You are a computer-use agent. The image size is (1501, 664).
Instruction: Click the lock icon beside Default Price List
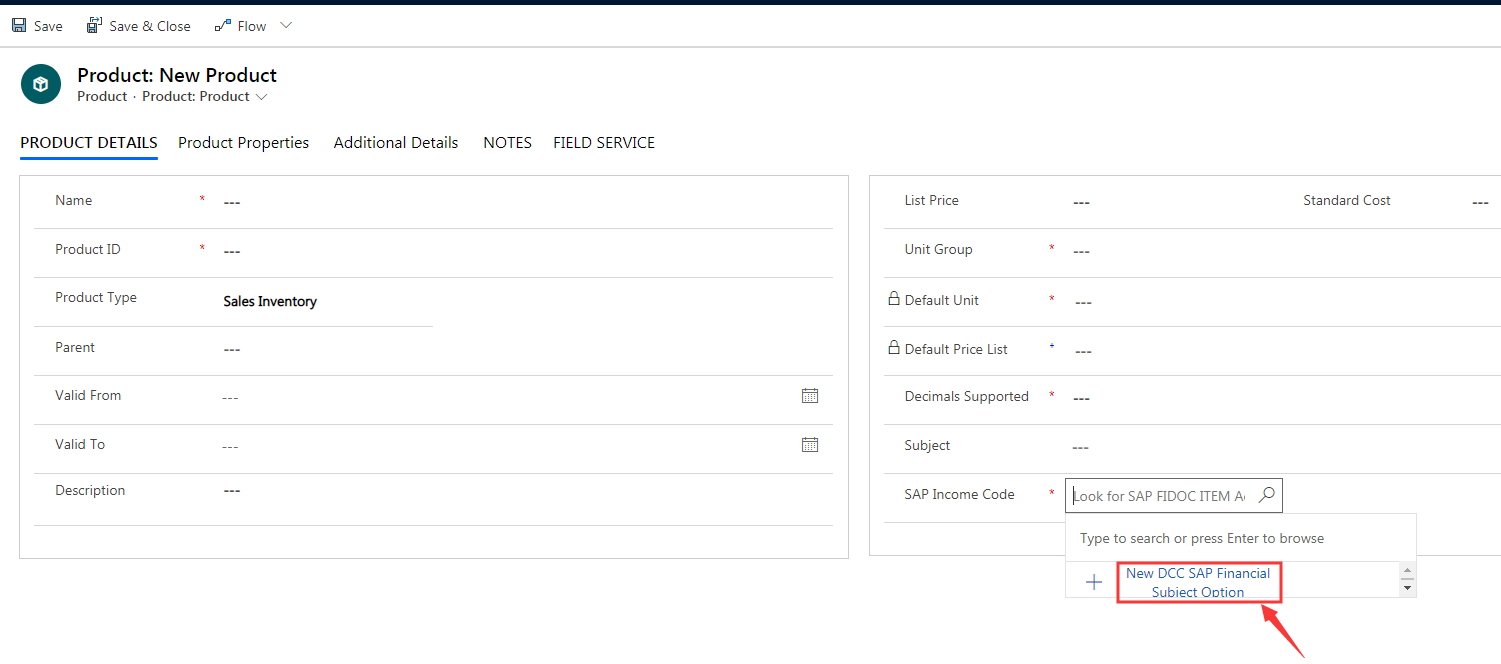894,348
